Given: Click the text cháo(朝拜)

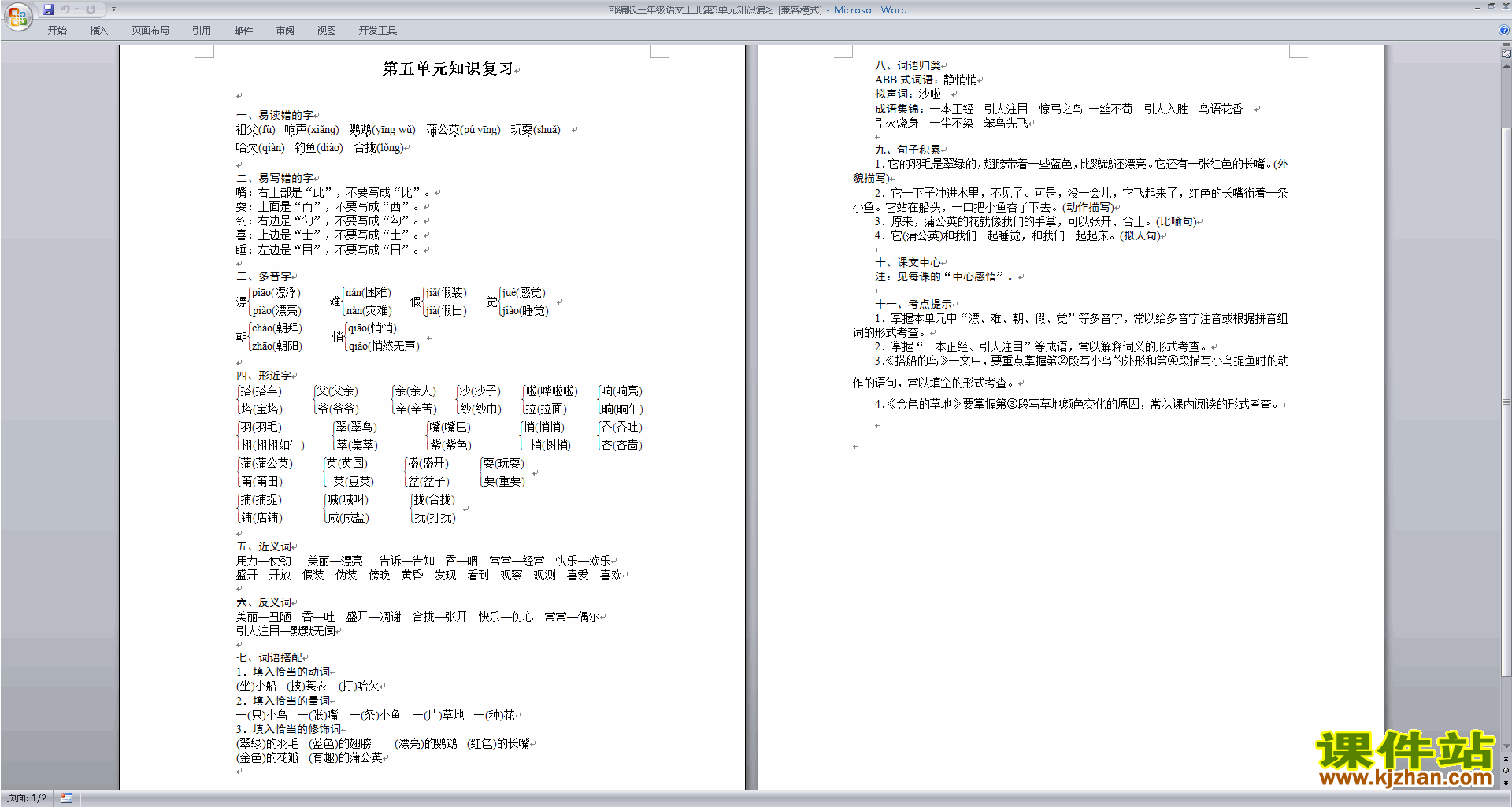Looking at the screenshot, I should tap(277, 328).
